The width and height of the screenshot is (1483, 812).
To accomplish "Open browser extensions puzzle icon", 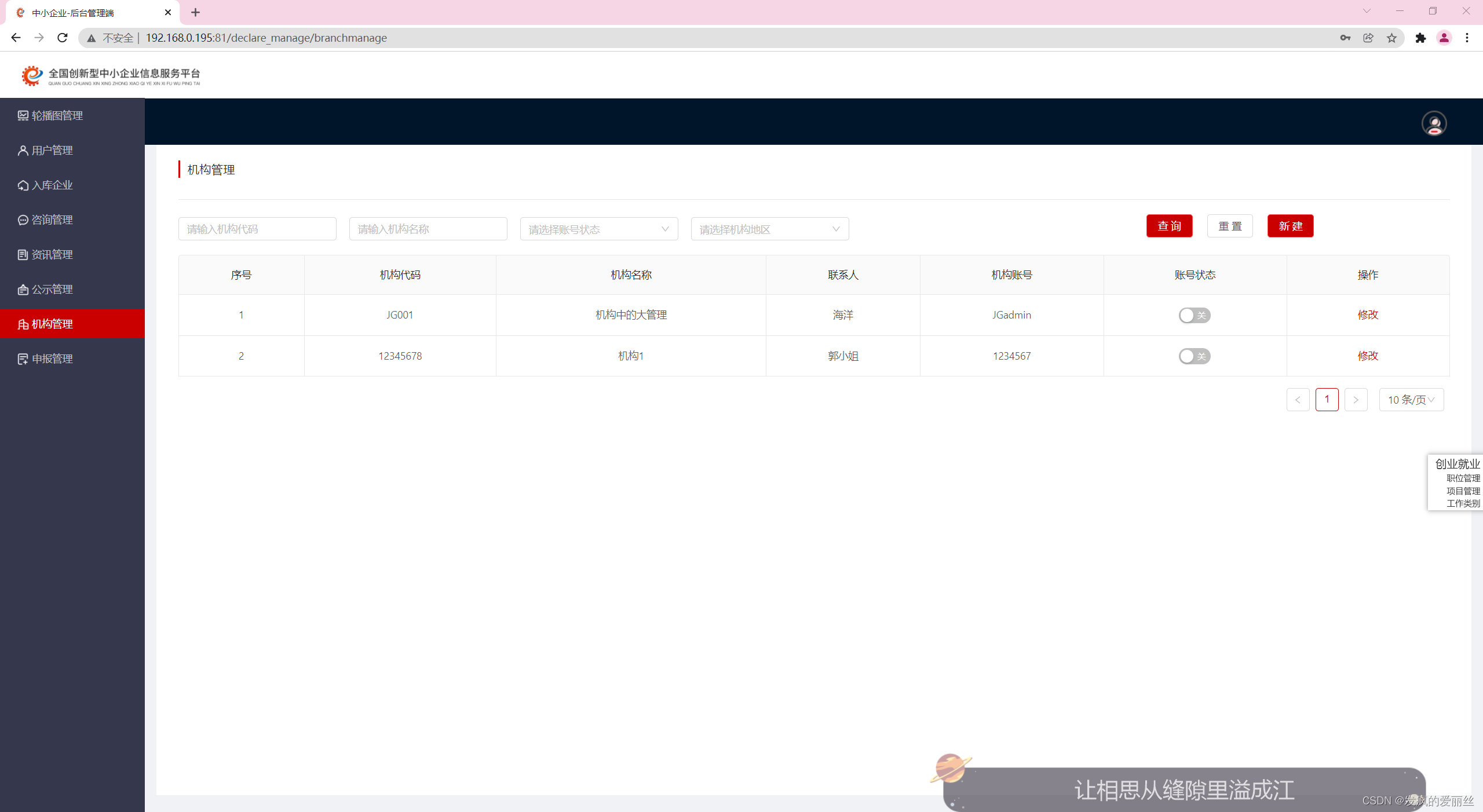I will (x=1420, y=38).
